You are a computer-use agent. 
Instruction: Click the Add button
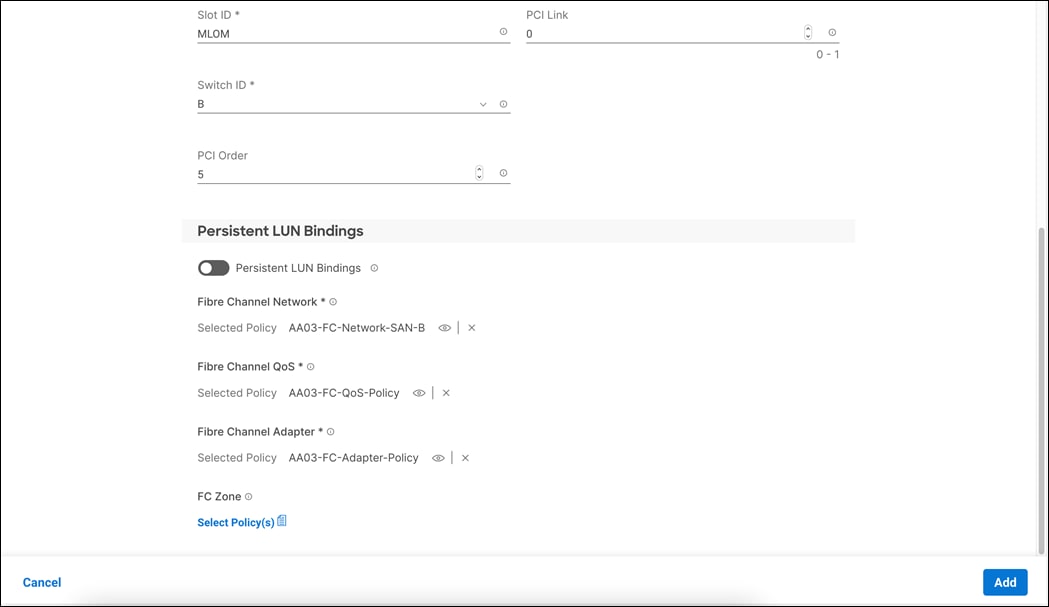(x=1004, y=582)
